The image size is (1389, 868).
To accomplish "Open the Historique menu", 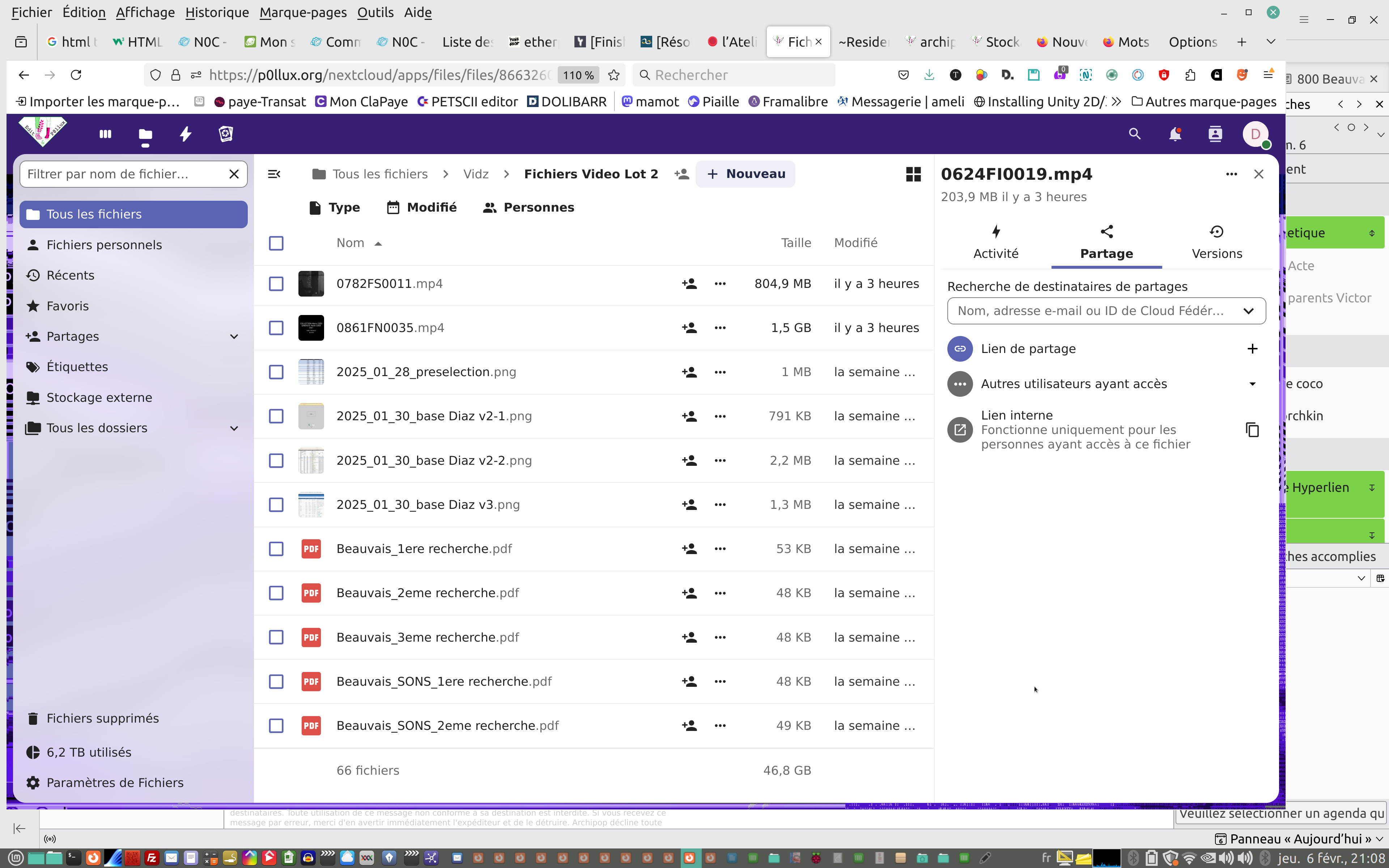I will click(216, 12).
